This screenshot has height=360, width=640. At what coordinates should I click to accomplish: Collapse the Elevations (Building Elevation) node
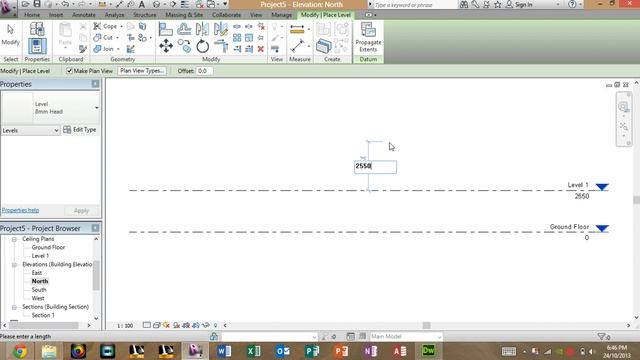[14, 265]
